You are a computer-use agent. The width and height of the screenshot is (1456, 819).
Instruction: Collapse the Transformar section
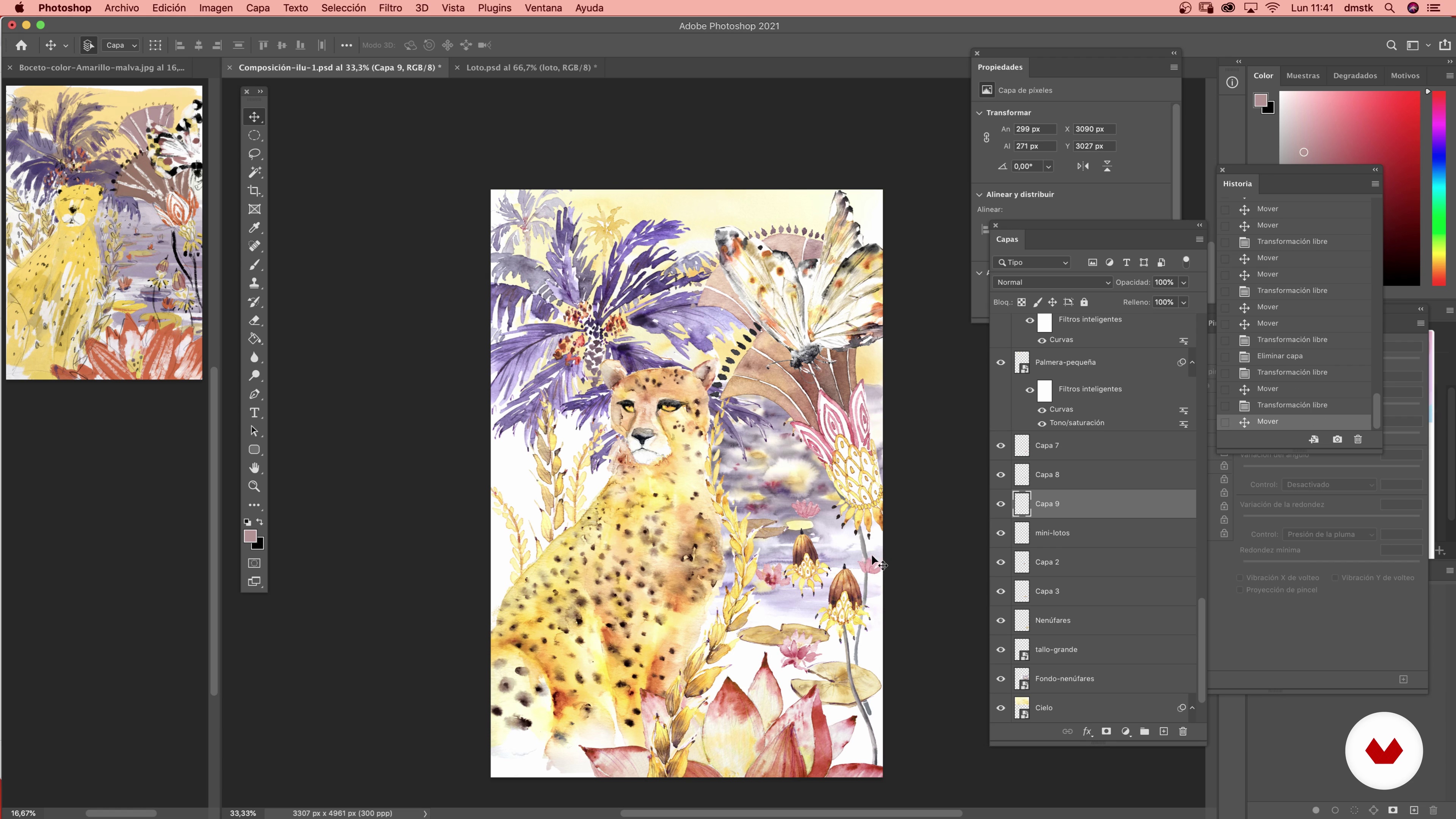coord(979,113)
